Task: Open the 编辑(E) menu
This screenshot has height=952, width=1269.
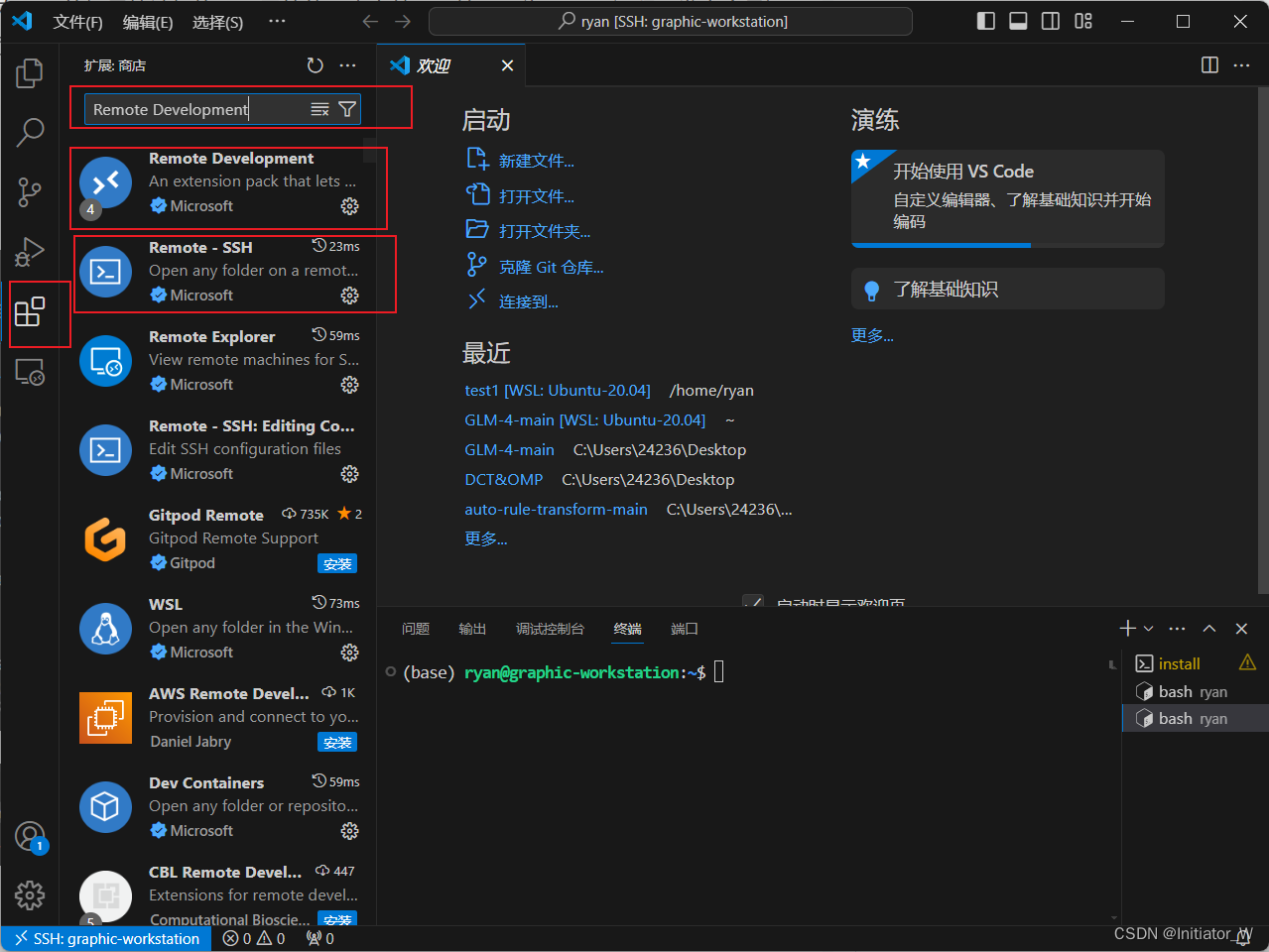Action: pyautogui.click(x=148, y=22)
